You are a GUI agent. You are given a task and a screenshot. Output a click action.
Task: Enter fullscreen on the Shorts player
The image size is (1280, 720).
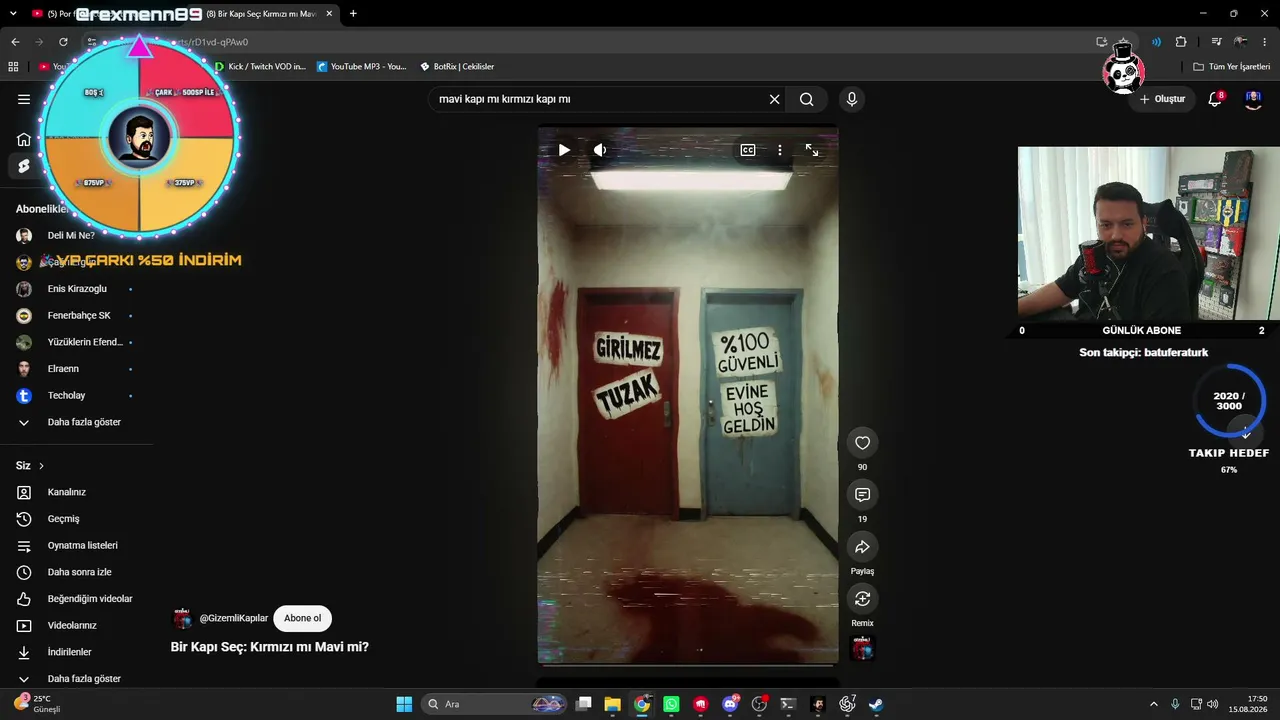(x=812, y=150)
